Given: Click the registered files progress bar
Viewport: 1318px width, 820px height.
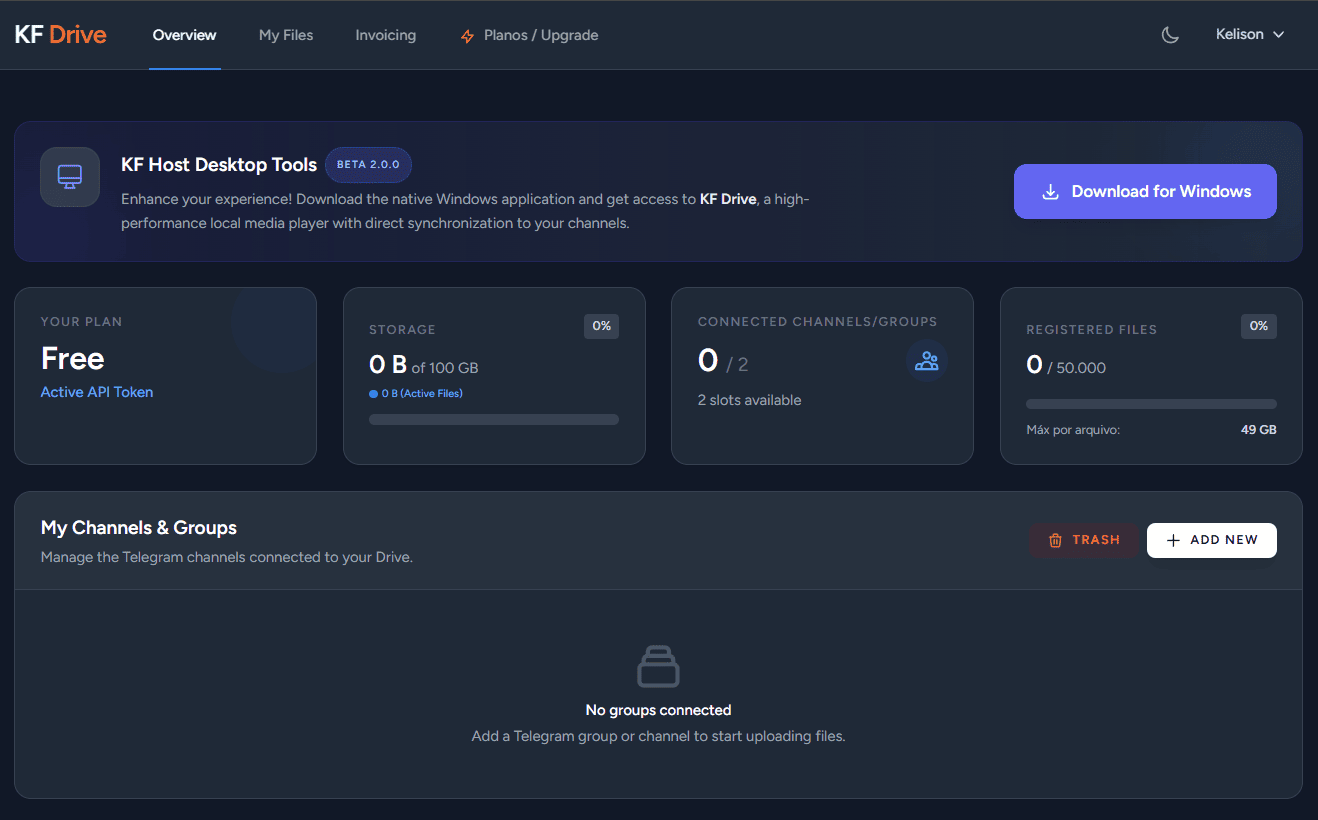Looking at the screenshot, I should click(x=1151, y=404).
